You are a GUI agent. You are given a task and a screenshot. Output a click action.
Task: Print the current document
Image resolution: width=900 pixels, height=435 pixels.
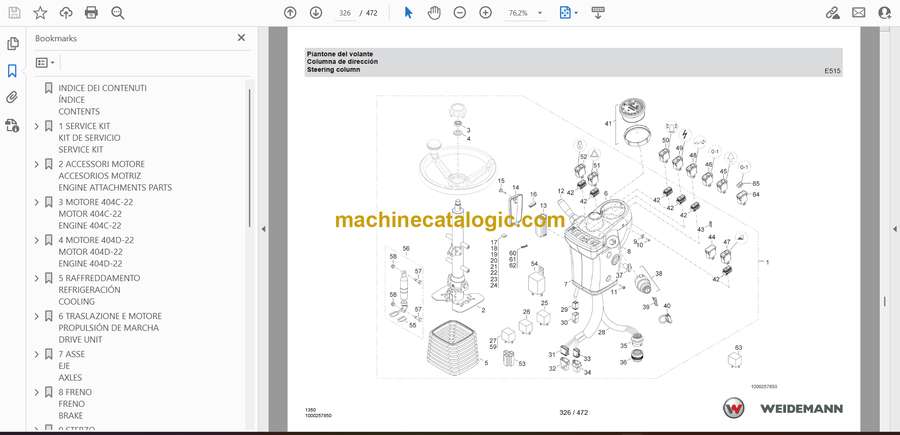click(x=91, y=13)
